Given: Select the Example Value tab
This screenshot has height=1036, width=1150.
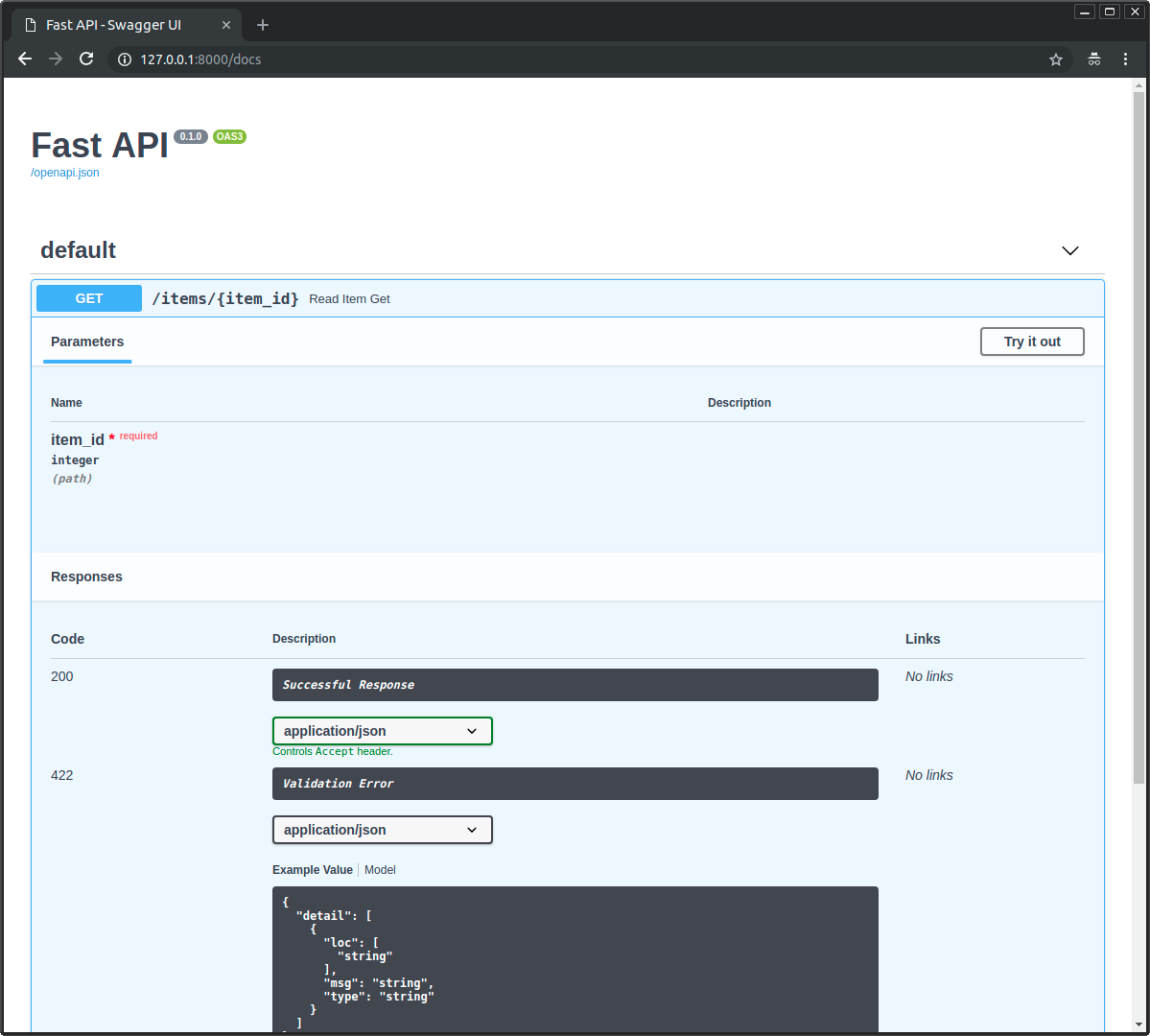Looking at the screenshot, I should click(312, 870).
